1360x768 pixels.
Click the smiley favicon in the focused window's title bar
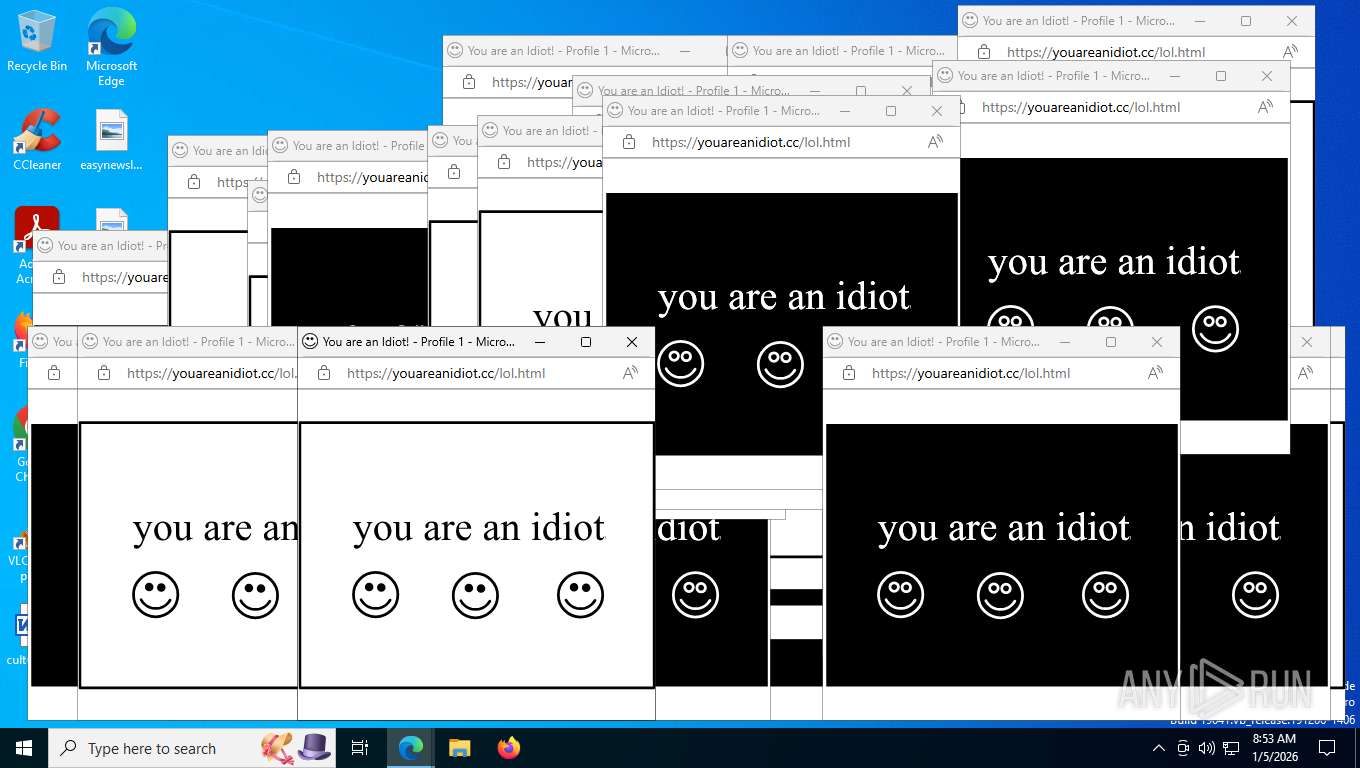click(x=310, y=341)
